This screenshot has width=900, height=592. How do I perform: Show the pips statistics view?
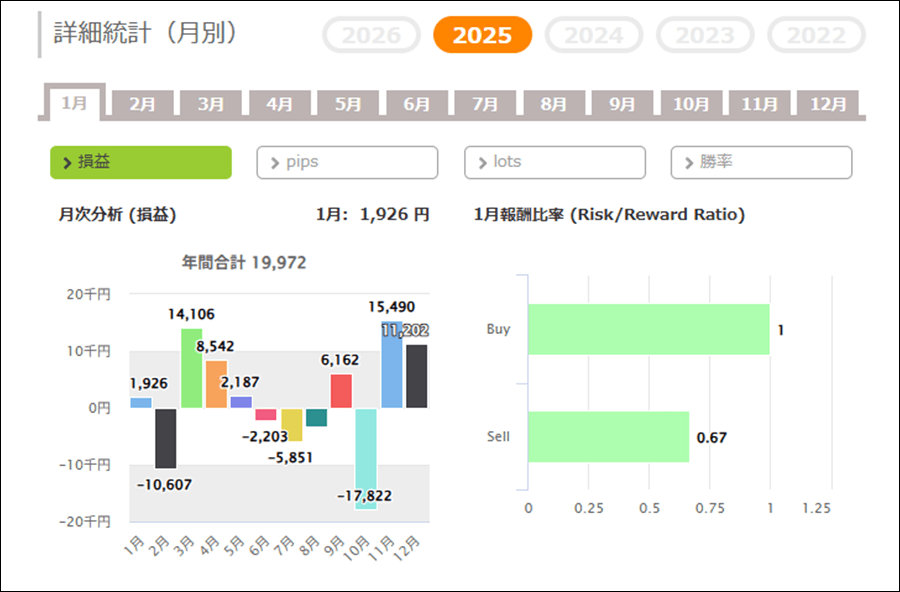347,162
